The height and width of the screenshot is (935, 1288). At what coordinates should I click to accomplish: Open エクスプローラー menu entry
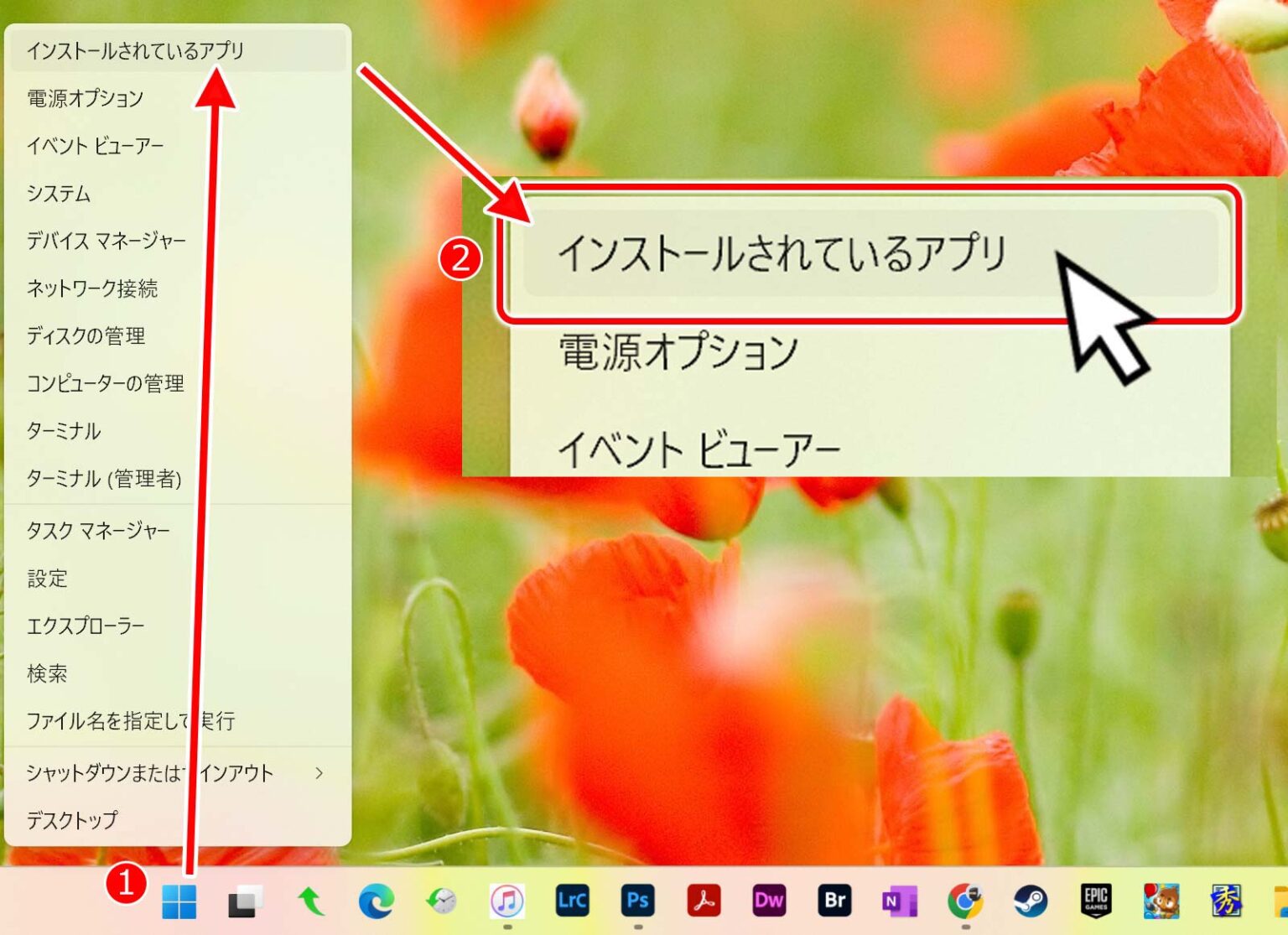tap(178, 626)
